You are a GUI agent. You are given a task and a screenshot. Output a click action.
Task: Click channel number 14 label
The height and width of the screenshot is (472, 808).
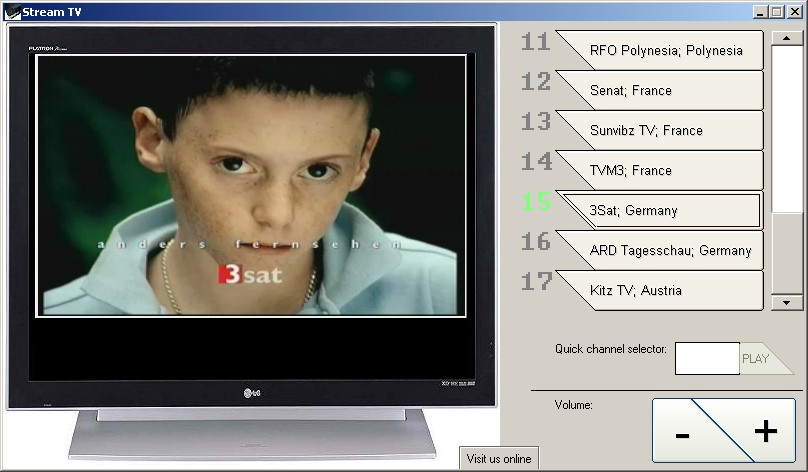(536, 162)
